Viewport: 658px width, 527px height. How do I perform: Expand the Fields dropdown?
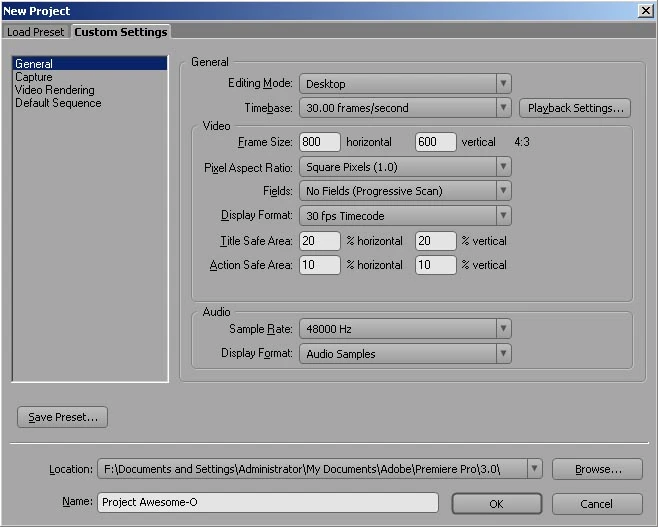click(x=405, y=191)
